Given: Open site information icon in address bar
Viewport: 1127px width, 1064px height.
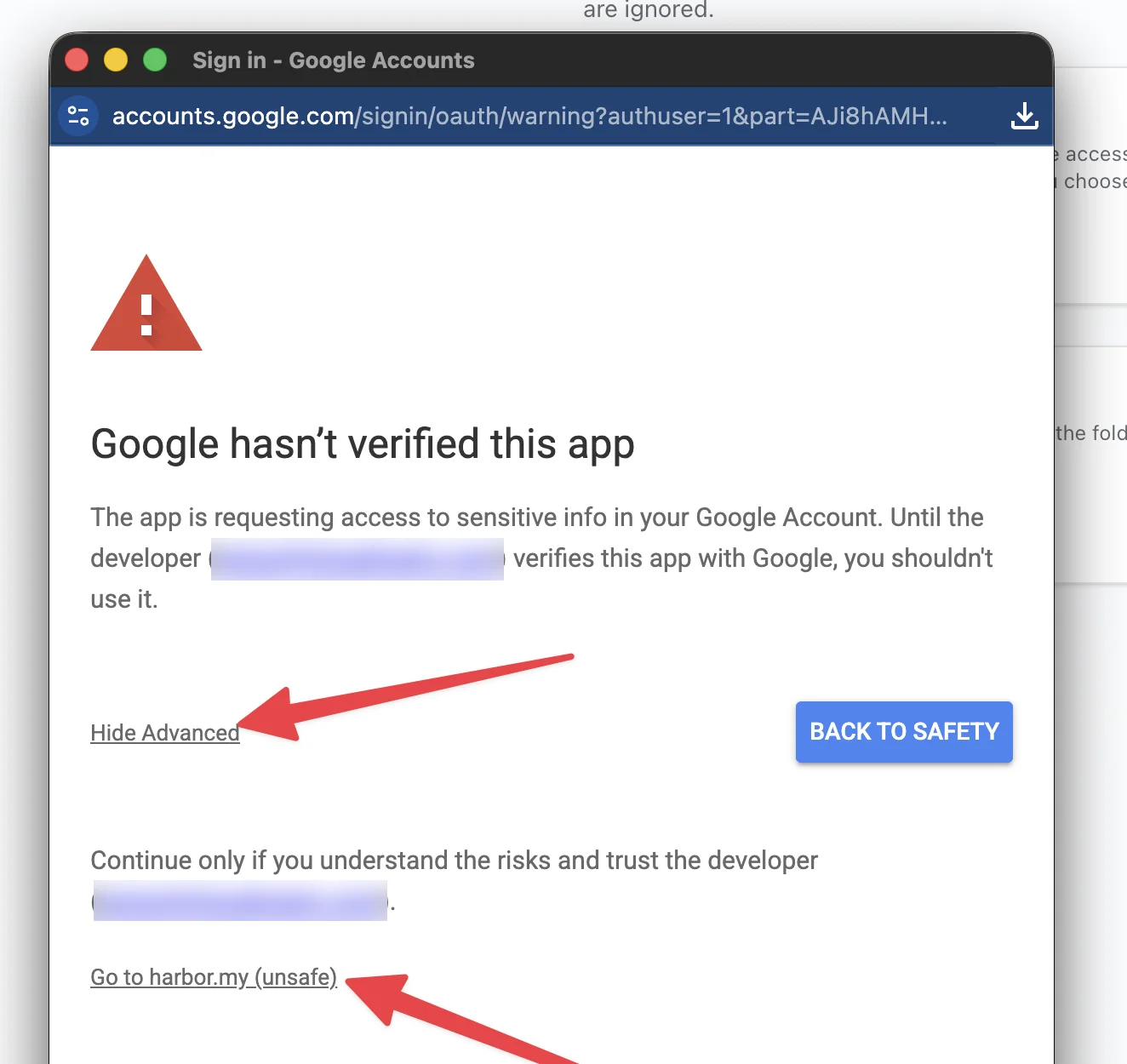Looking at the screenshot, I should 78,116.
